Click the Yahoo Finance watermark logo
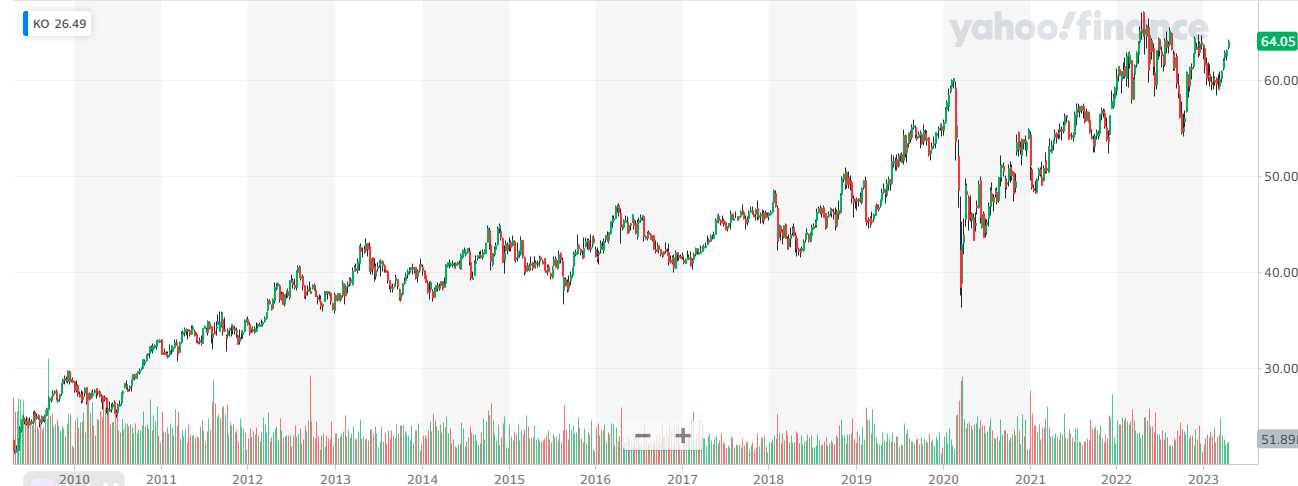Image resolution: width=1298 pixels, height=486 pixels. pyautogui.click(x=1078, y=30)
